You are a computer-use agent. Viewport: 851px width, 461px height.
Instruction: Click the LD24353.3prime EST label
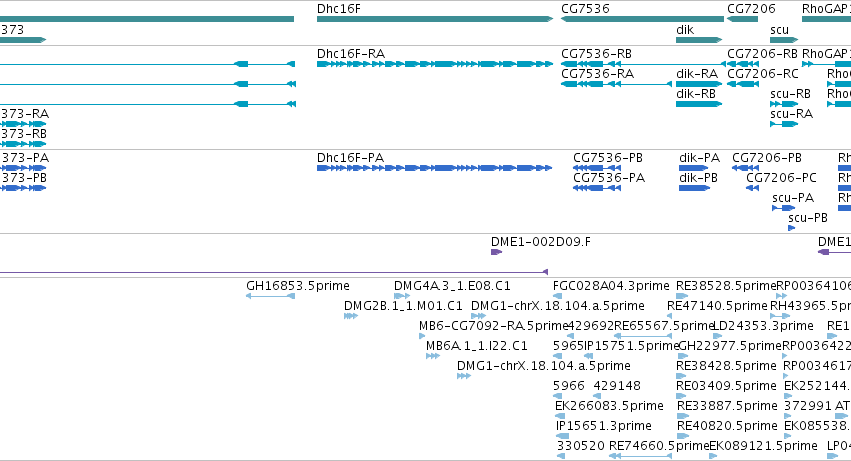point(763,326)
